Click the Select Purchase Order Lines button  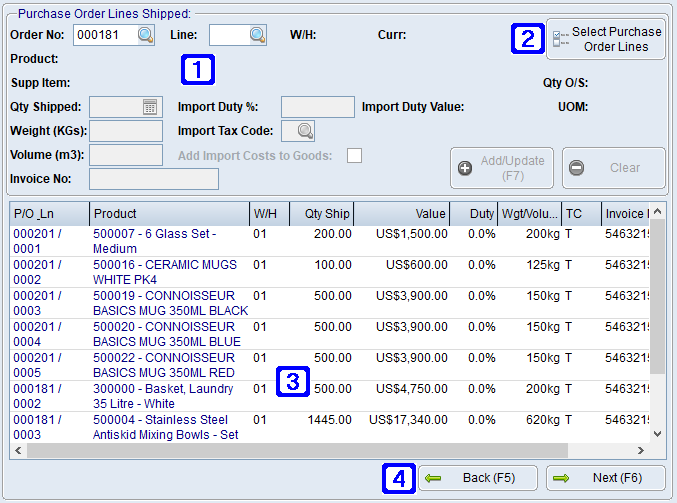605,39
